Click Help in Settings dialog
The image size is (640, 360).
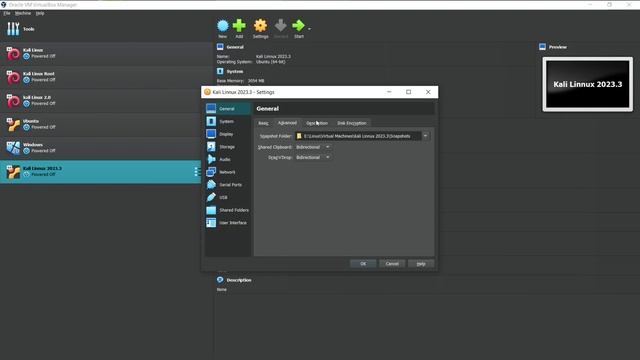421,264
